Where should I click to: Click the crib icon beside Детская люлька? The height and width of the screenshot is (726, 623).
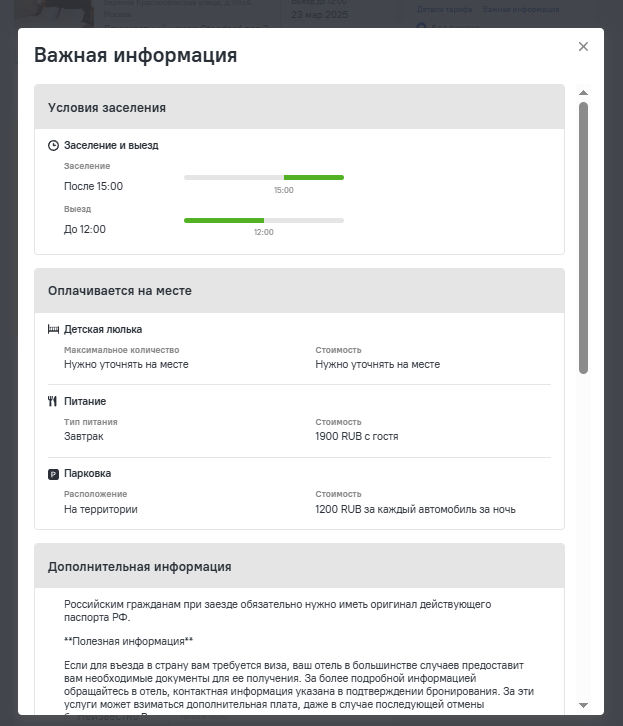[53, 329]
